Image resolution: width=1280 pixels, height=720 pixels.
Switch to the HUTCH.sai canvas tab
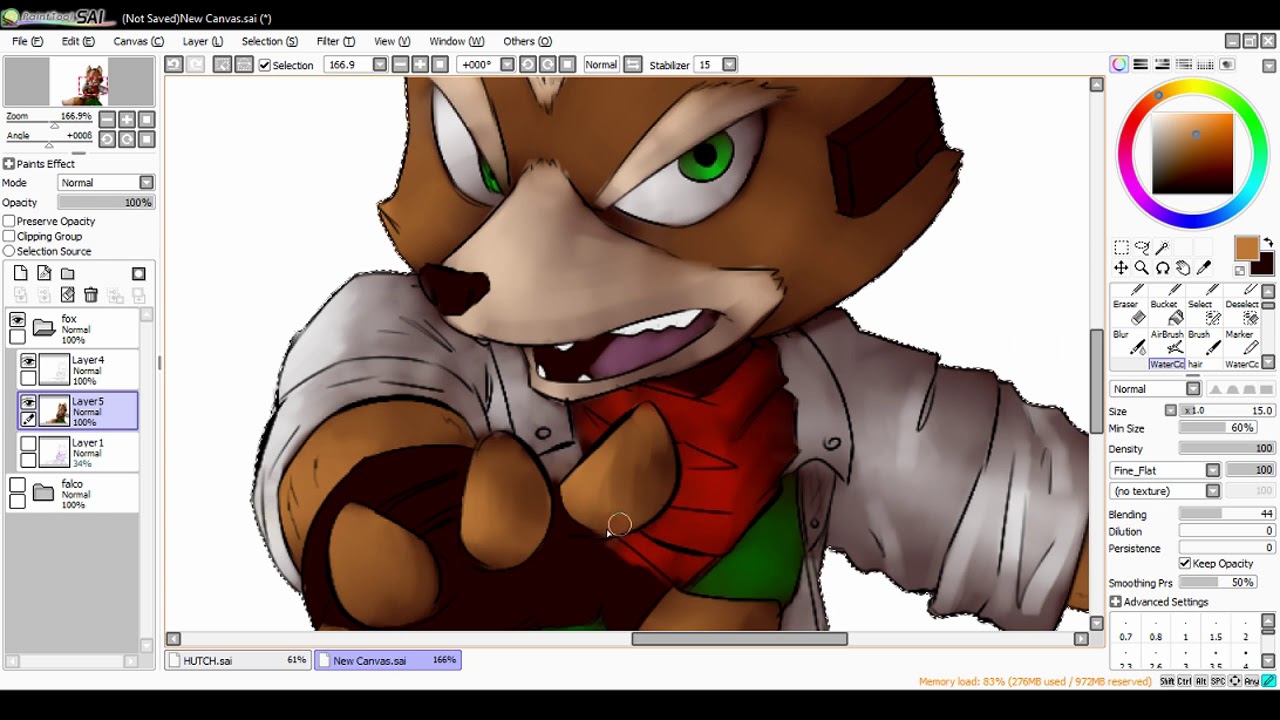tap(239, 660)
